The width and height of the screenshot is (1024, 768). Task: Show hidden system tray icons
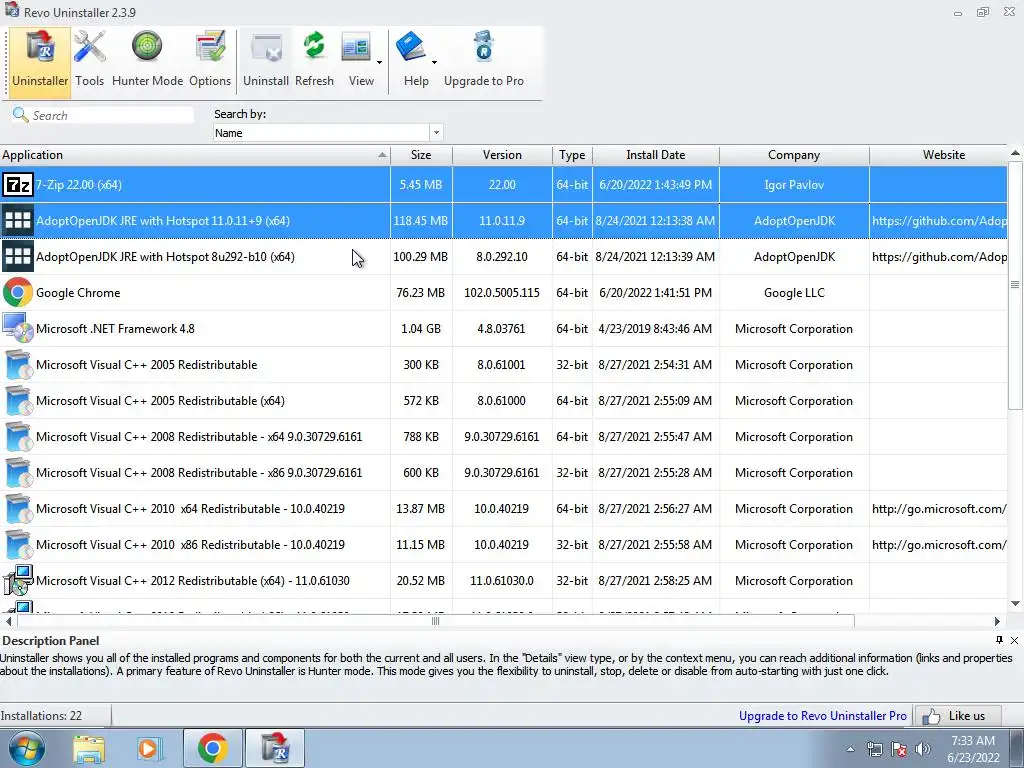tap(850, 749)
